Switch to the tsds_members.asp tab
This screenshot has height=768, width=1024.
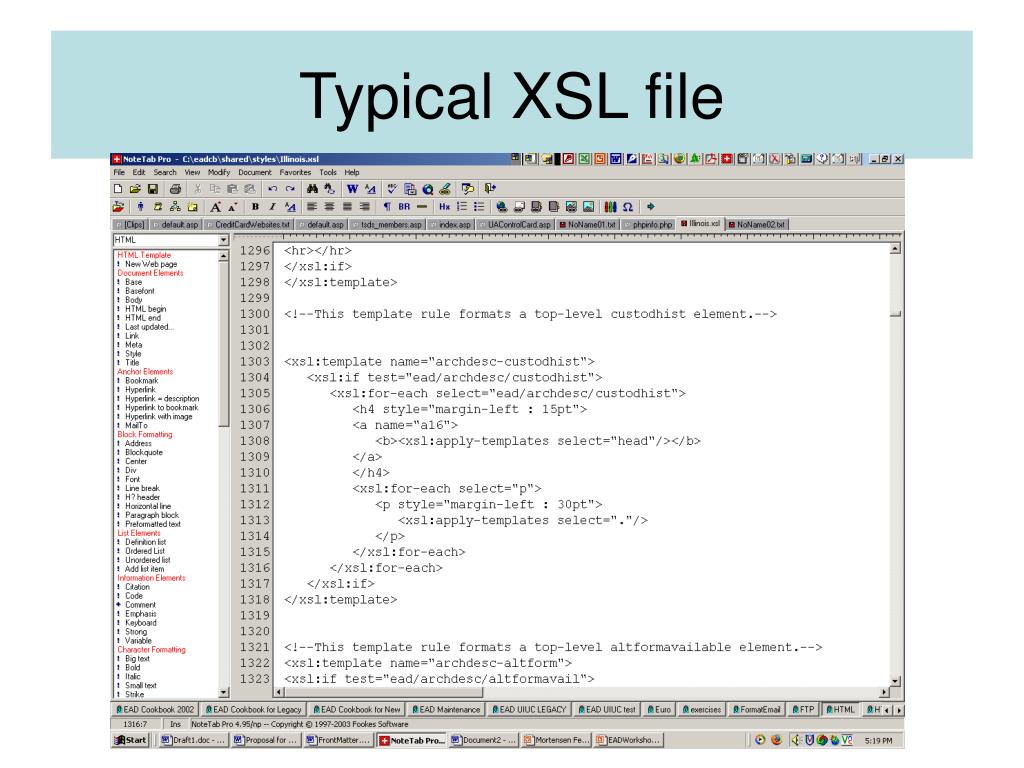pos(386,225)
